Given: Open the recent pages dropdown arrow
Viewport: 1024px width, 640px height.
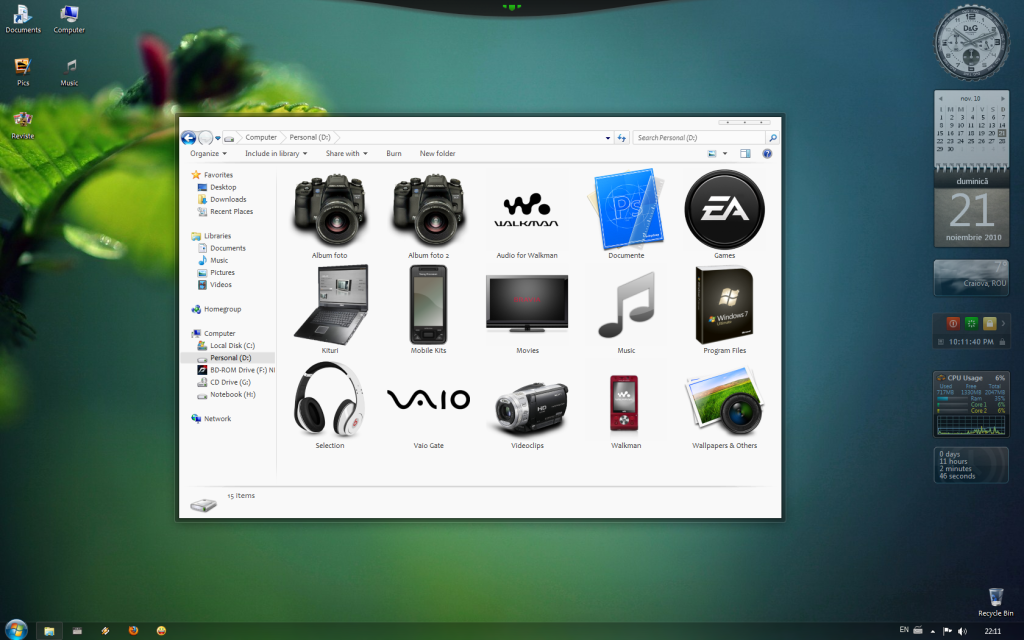Looking at the screenshot, I should click(x=217, y=138).
